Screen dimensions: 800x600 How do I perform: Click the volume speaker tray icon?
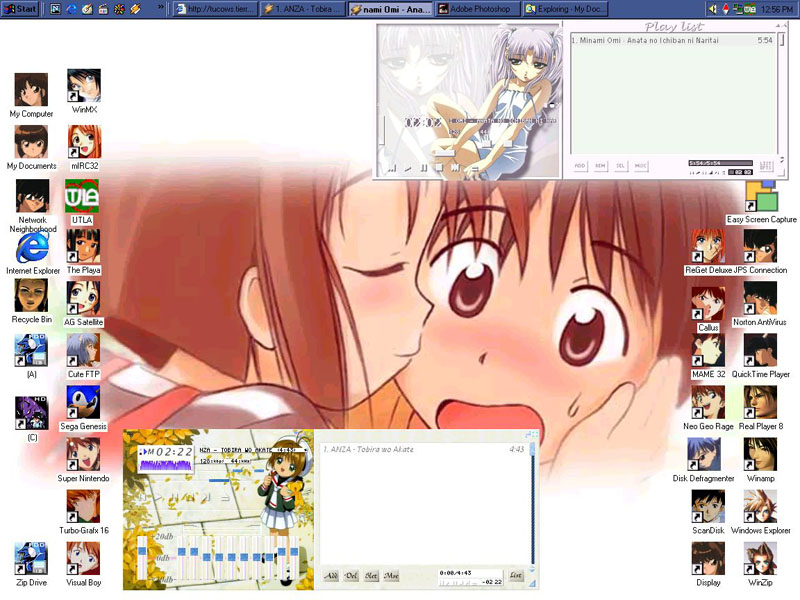point(713,9)
